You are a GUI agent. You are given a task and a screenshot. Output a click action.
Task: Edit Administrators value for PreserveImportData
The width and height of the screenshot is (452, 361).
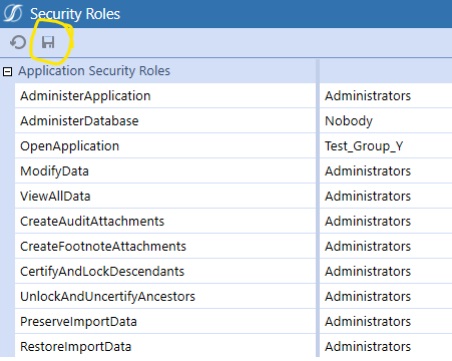[386, 321]
